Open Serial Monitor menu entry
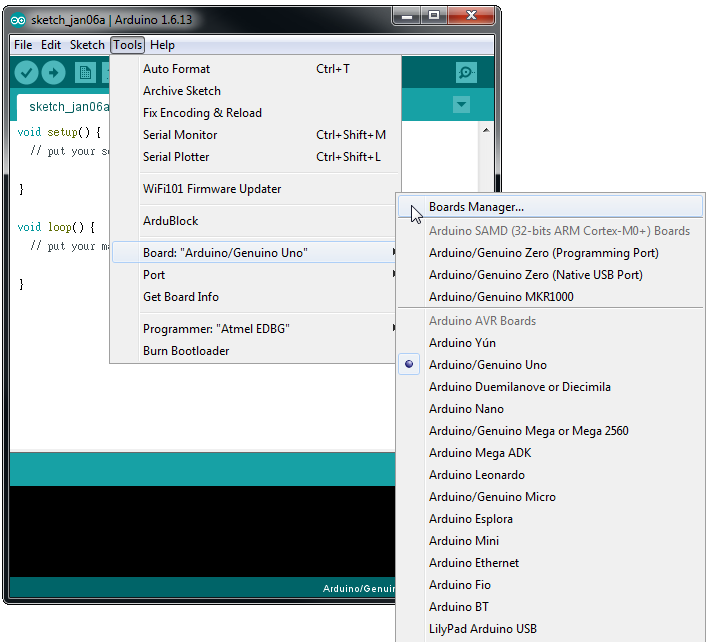This screenshot has width=718, height=642. (x=254, y=135)
